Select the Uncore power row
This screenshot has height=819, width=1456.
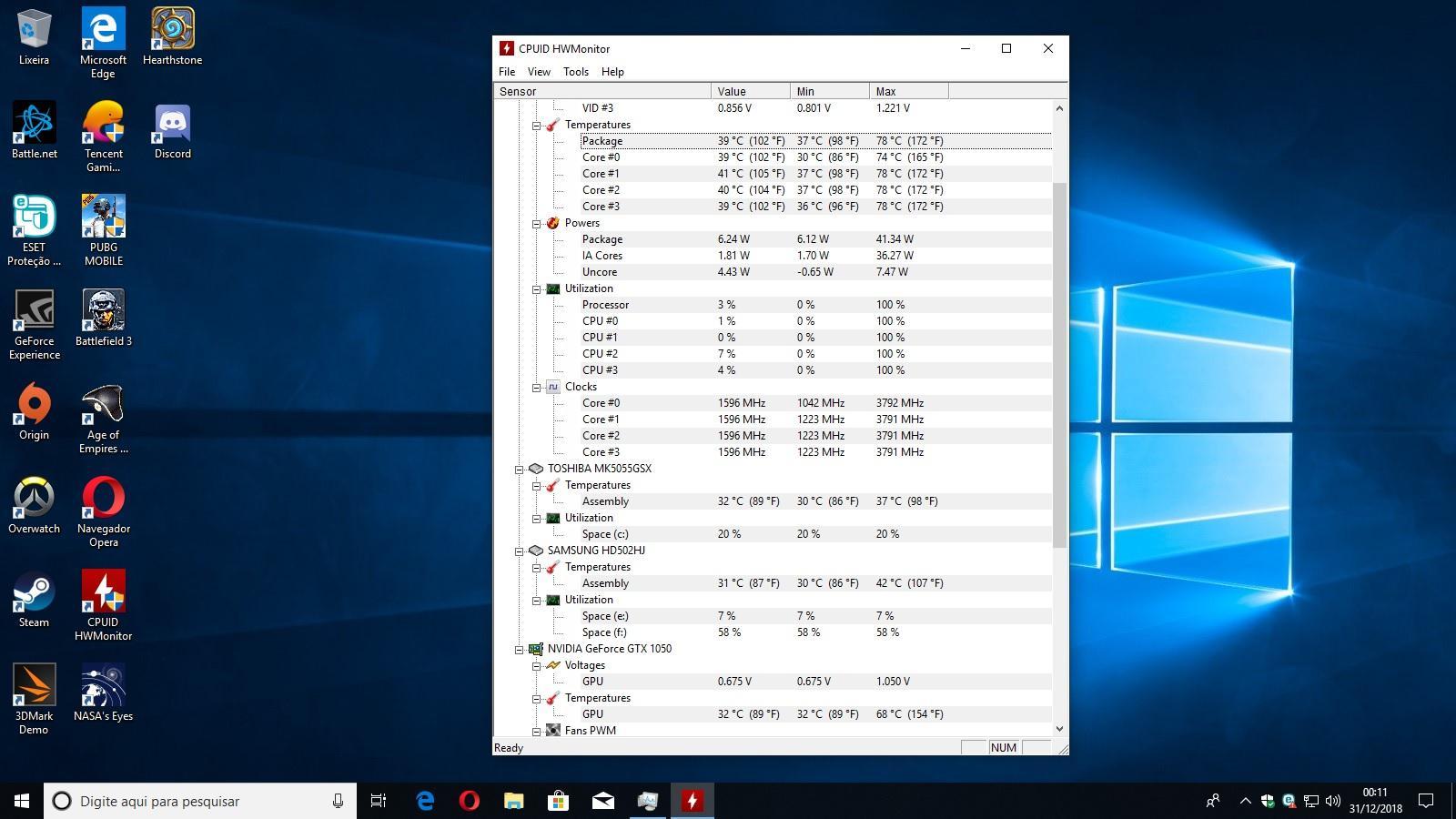click(x=815, y=272)
